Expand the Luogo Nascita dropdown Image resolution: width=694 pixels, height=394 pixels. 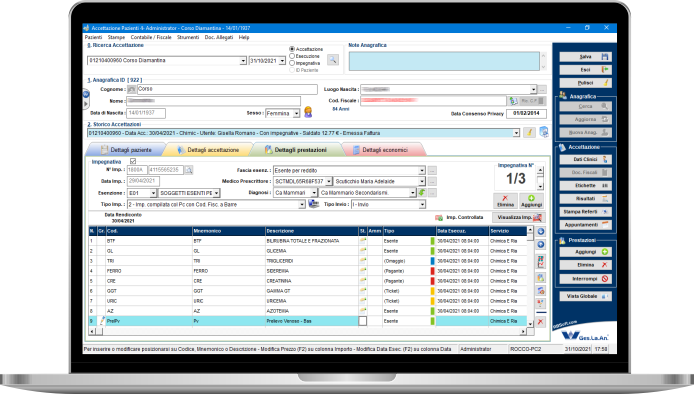pos(533,89)
